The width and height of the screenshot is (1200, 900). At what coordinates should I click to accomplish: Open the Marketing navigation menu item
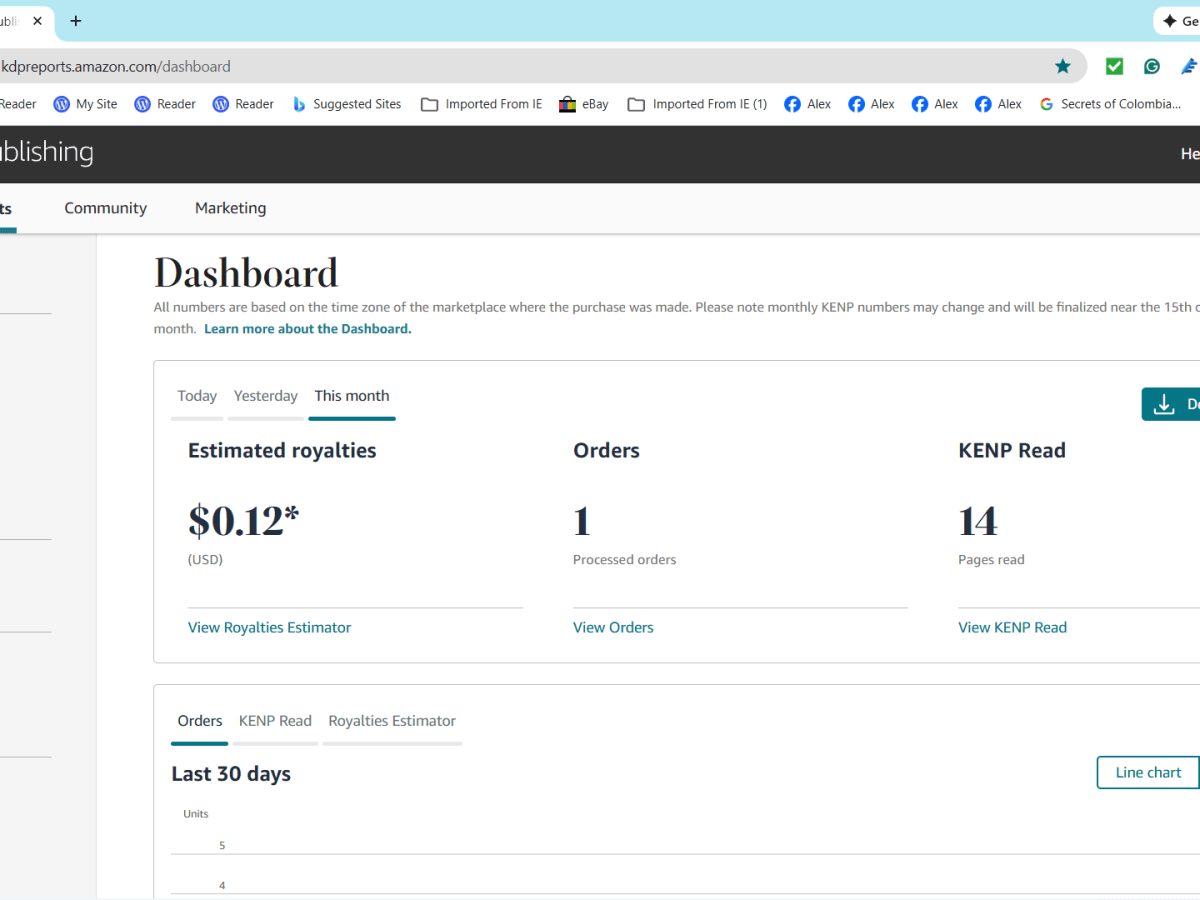click(230, 208)
